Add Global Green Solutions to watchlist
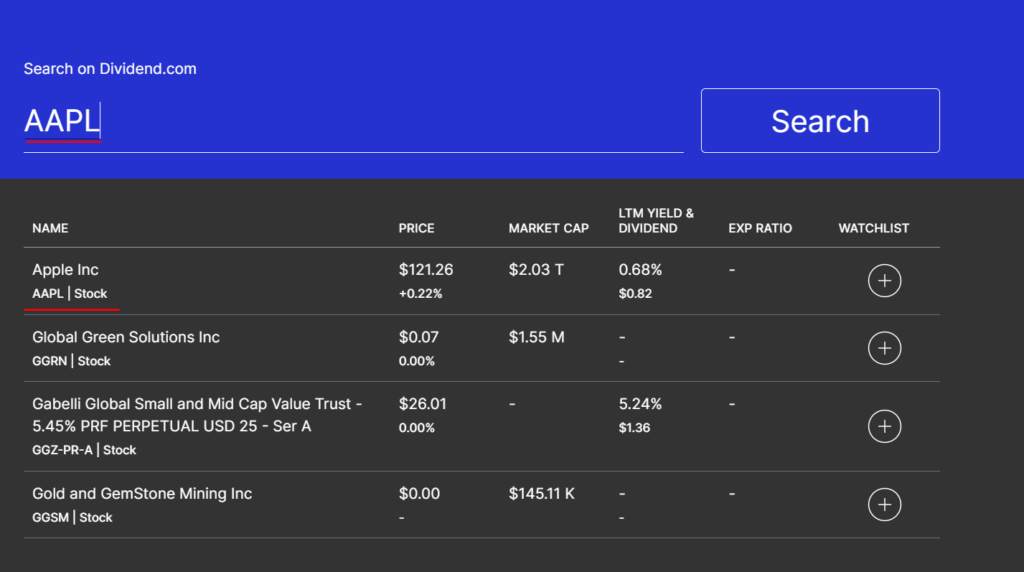 point(884,348)
